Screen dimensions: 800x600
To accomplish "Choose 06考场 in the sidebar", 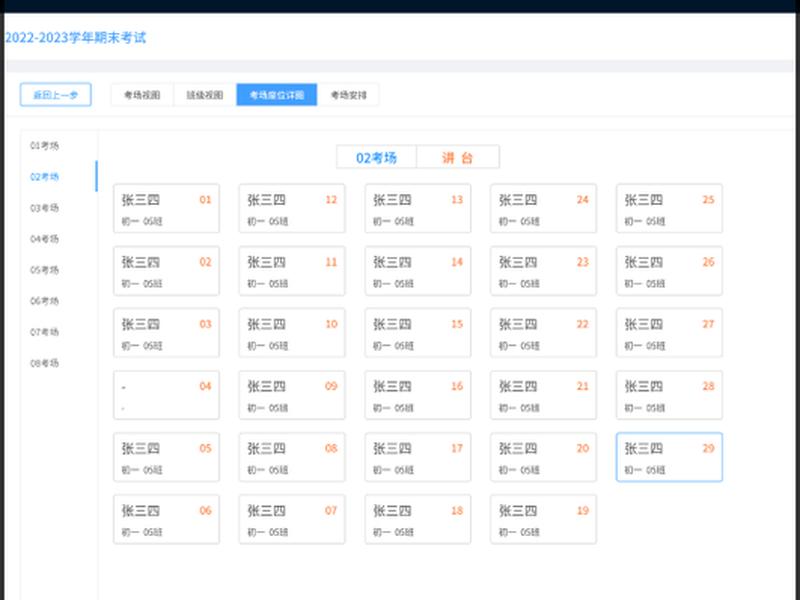I will coord(44,301).
